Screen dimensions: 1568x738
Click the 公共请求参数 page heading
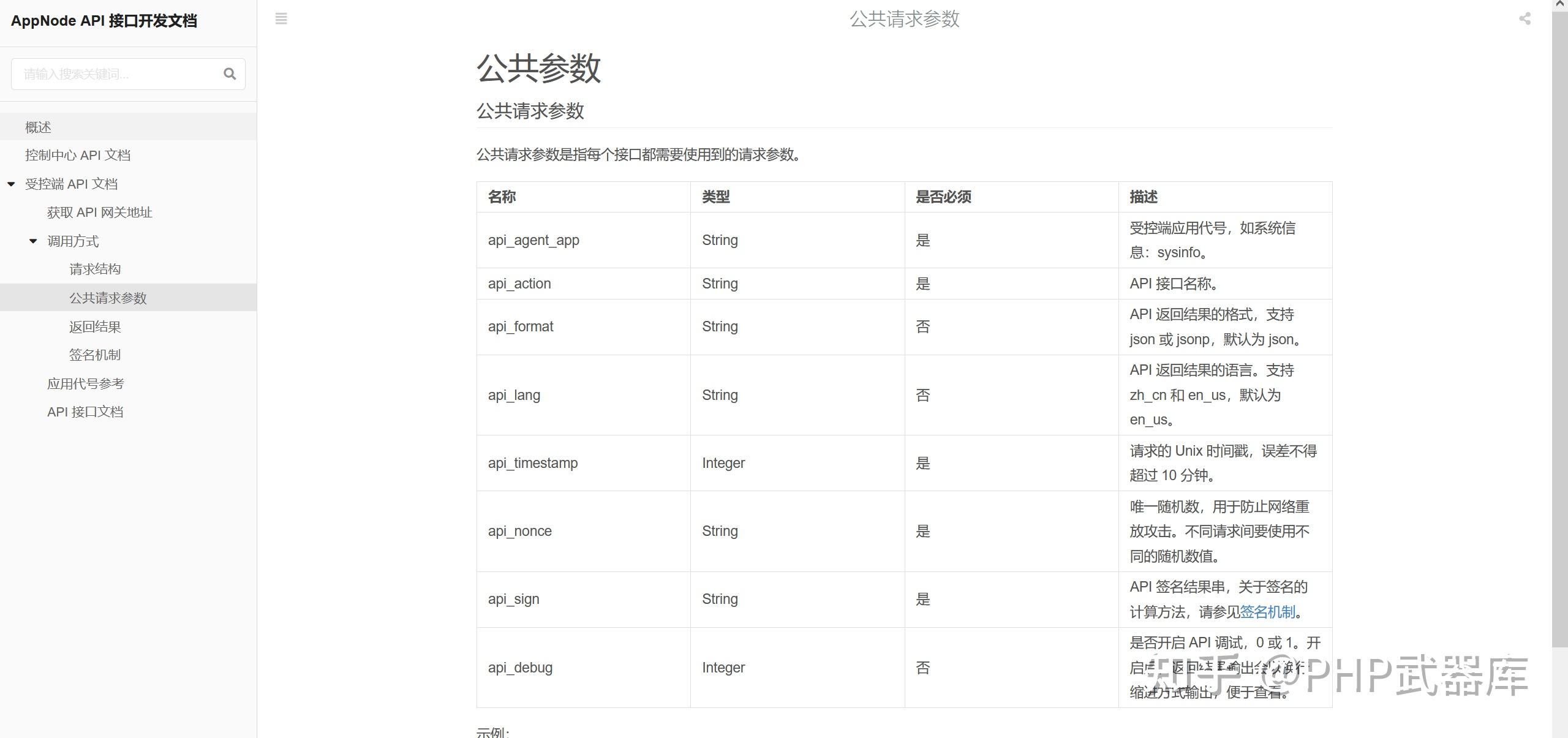pyautogui.click(x=530, y=111)
